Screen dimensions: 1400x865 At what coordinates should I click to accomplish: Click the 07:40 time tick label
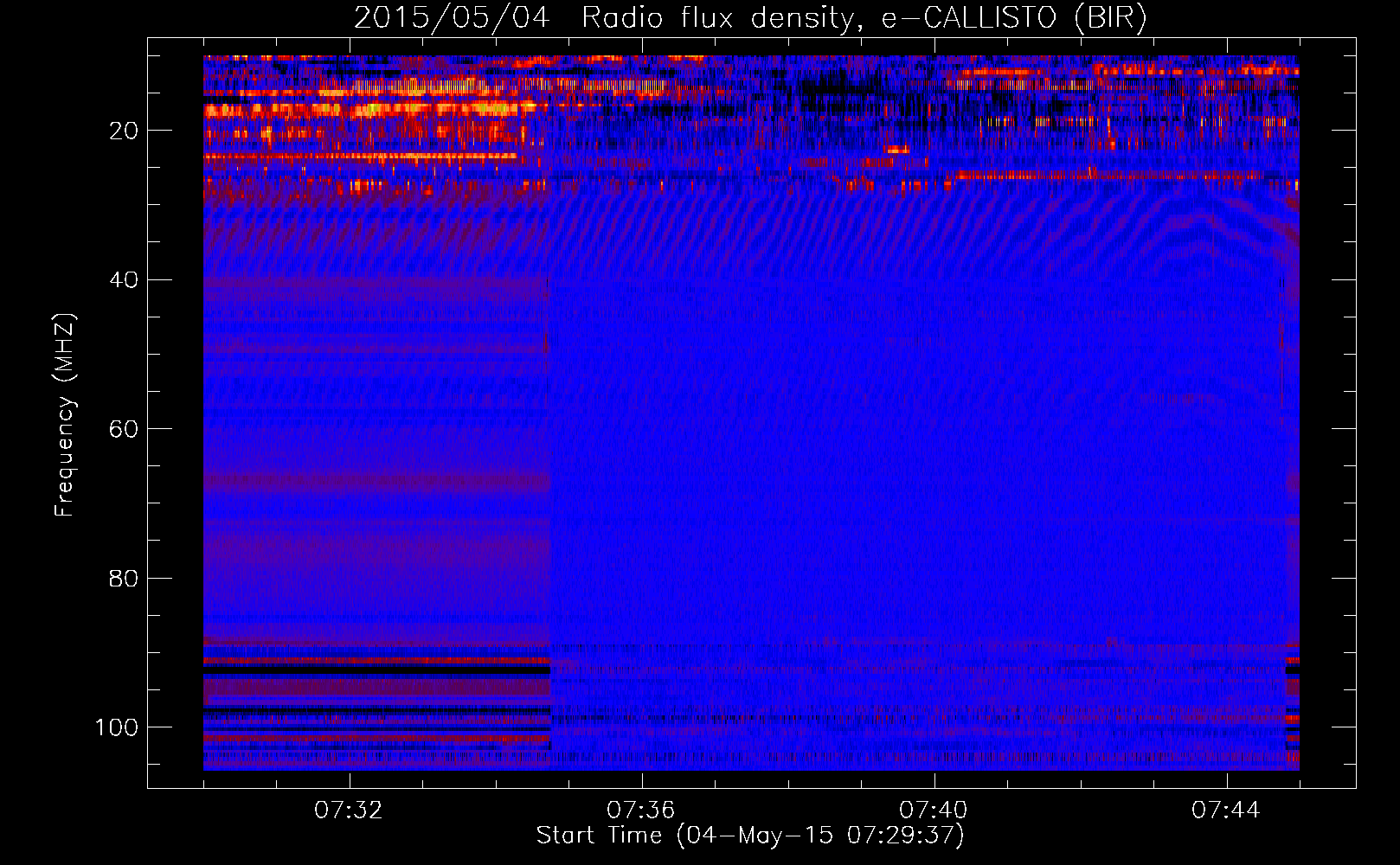coord(934,811)
